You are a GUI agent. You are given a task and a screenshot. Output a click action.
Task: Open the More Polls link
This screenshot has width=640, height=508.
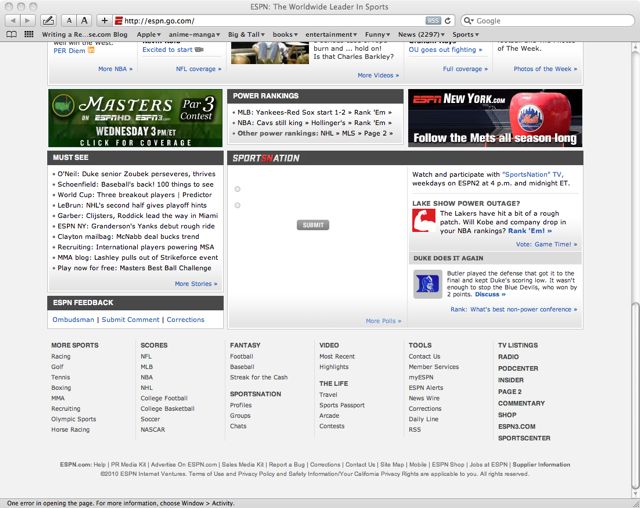click(x=383, y=321)
